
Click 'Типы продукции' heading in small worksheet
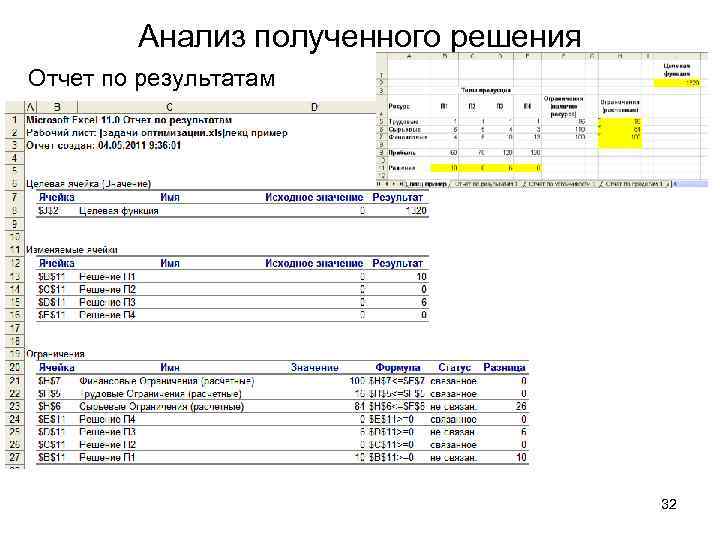click(x=486, y=90)
